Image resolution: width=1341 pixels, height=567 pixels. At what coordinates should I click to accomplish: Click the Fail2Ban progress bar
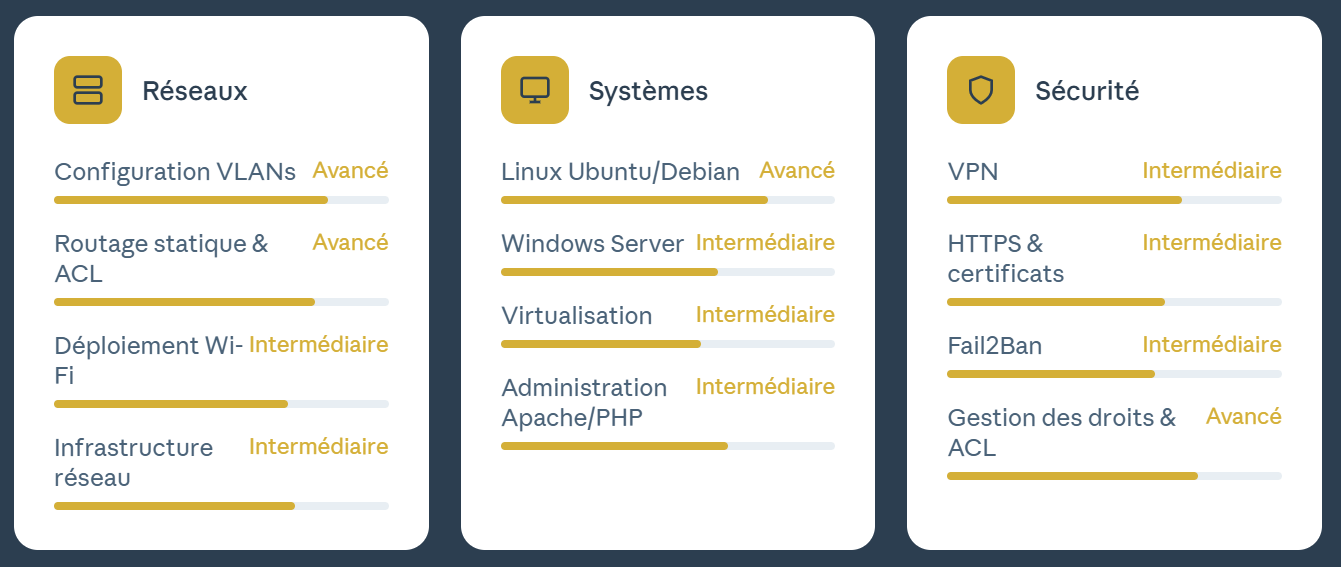click(x=1113, y=374)
